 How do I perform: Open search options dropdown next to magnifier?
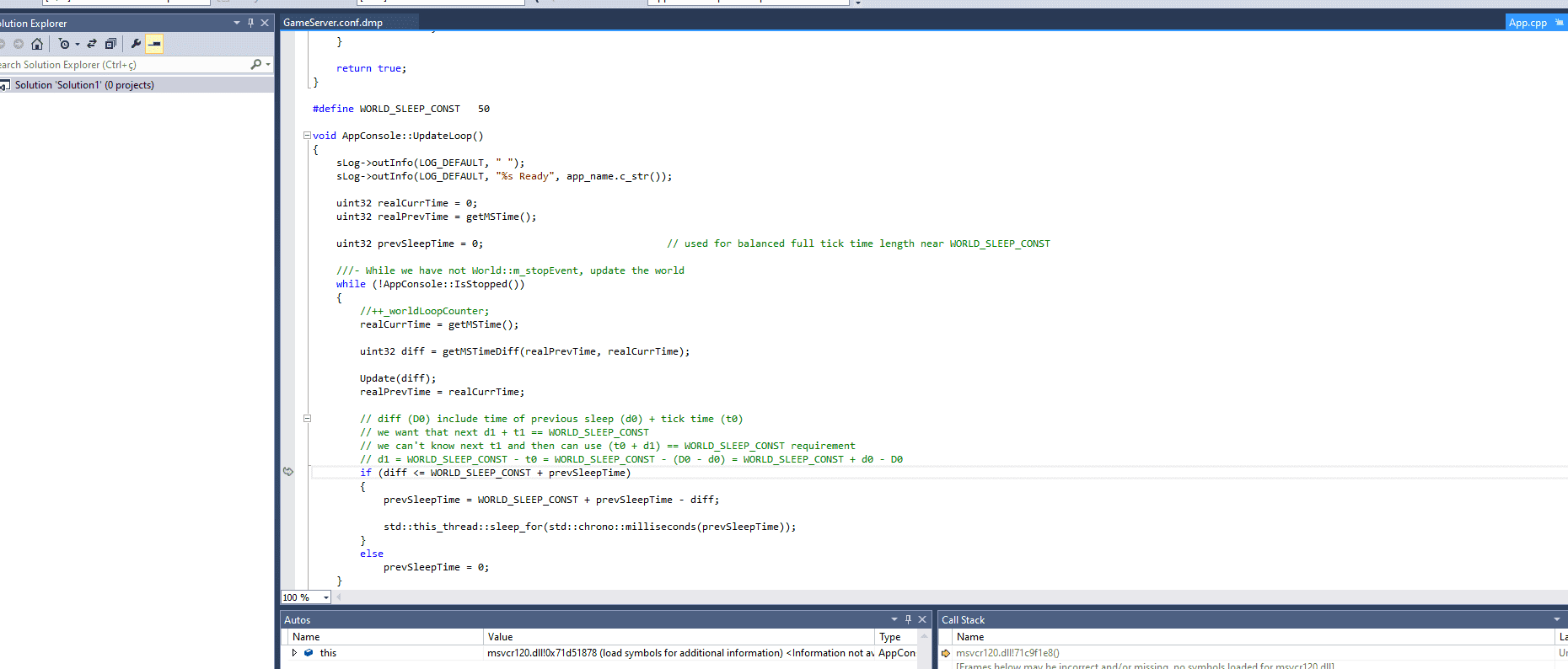268,64
